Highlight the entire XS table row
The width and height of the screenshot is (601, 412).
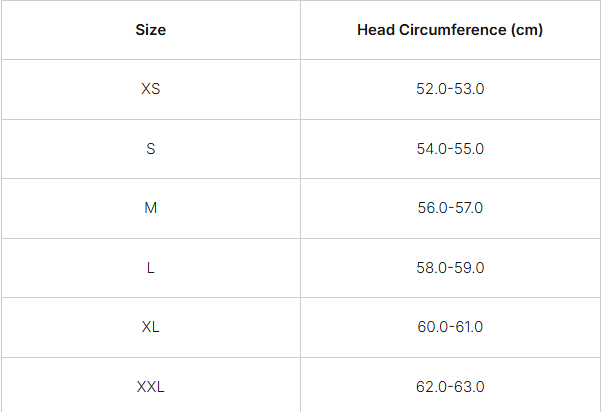click(300, 89)
